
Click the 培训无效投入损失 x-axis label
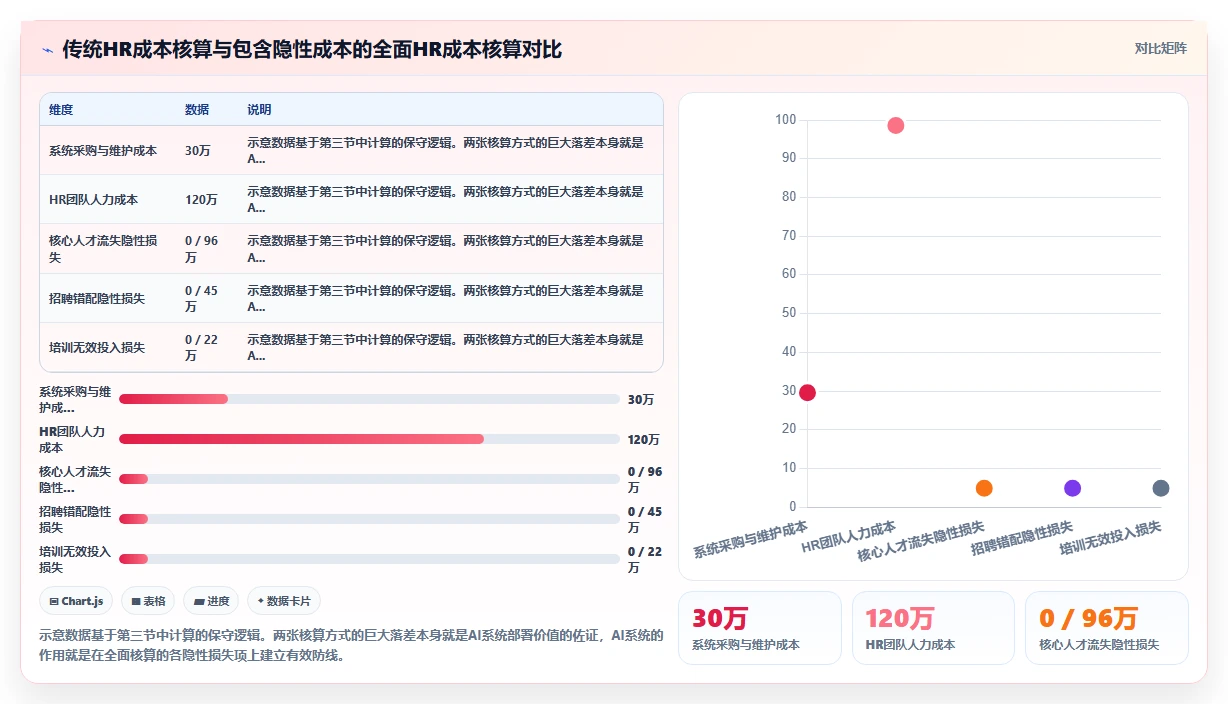(1110, 537)
